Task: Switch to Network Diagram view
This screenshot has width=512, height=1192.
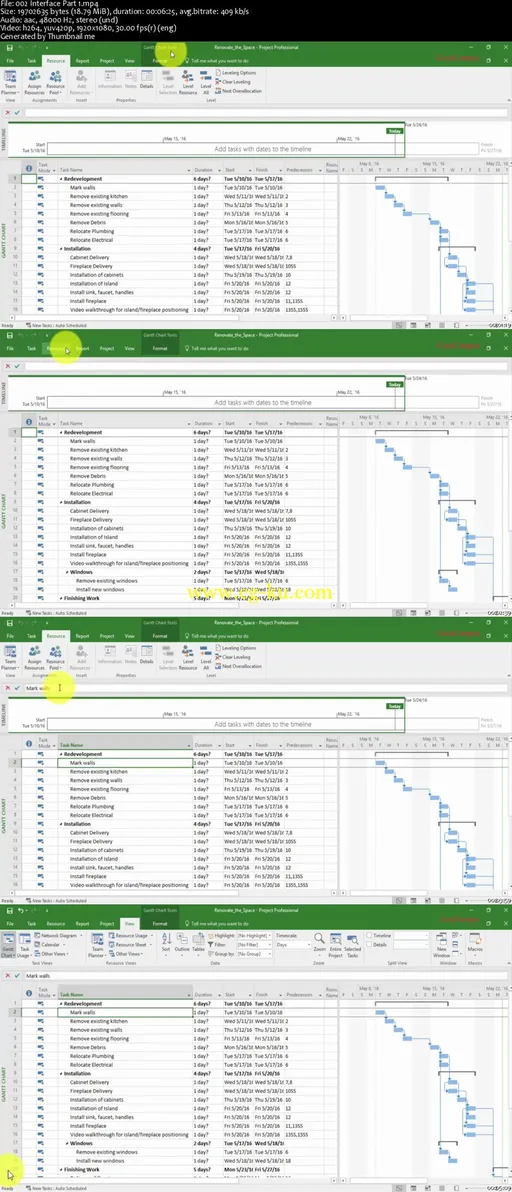Action: [x=58, y=935]
